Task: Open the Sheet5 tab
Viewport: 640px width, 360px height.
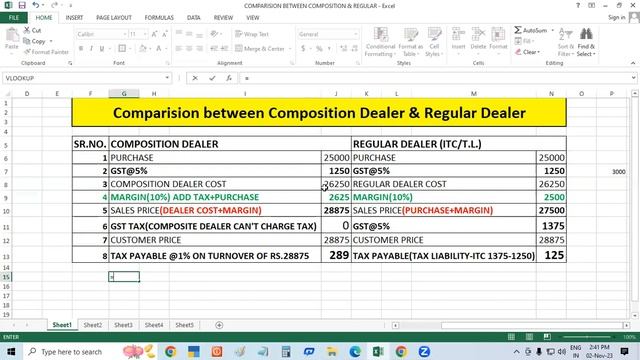Action: pos(184,325)
